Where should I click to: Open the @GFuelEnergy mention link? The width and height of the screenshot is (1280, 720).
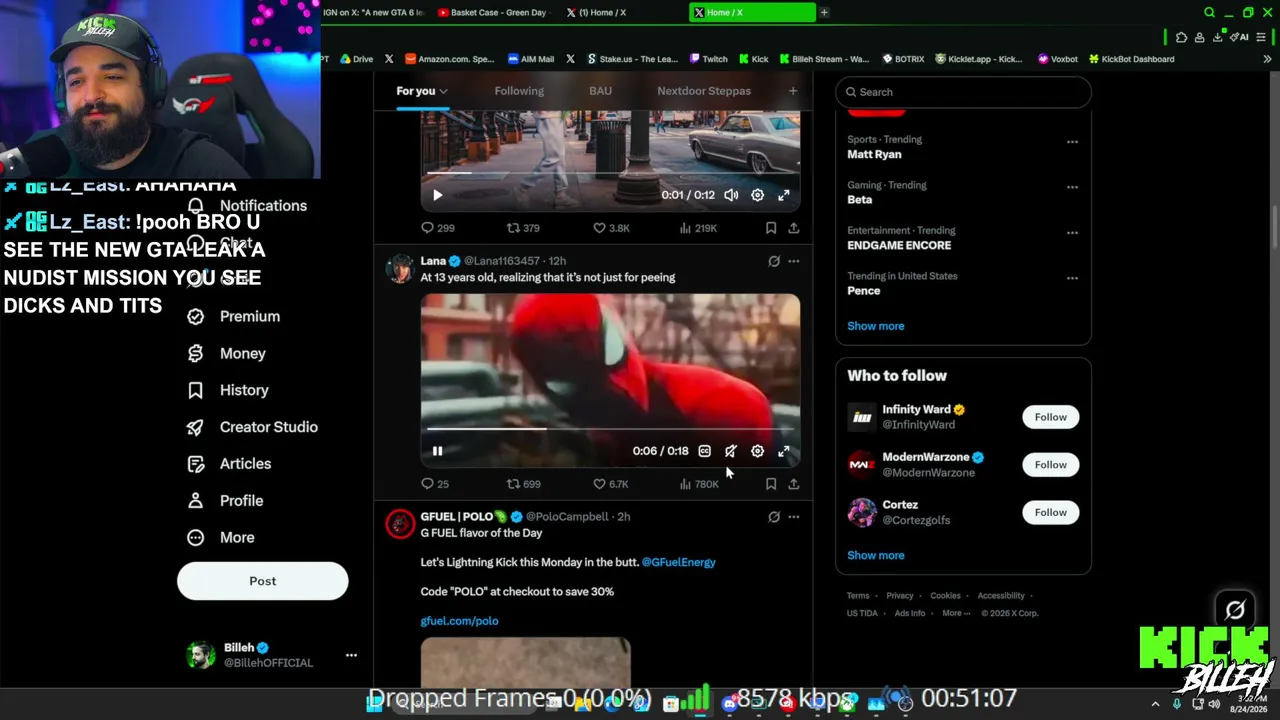(679, 562)
